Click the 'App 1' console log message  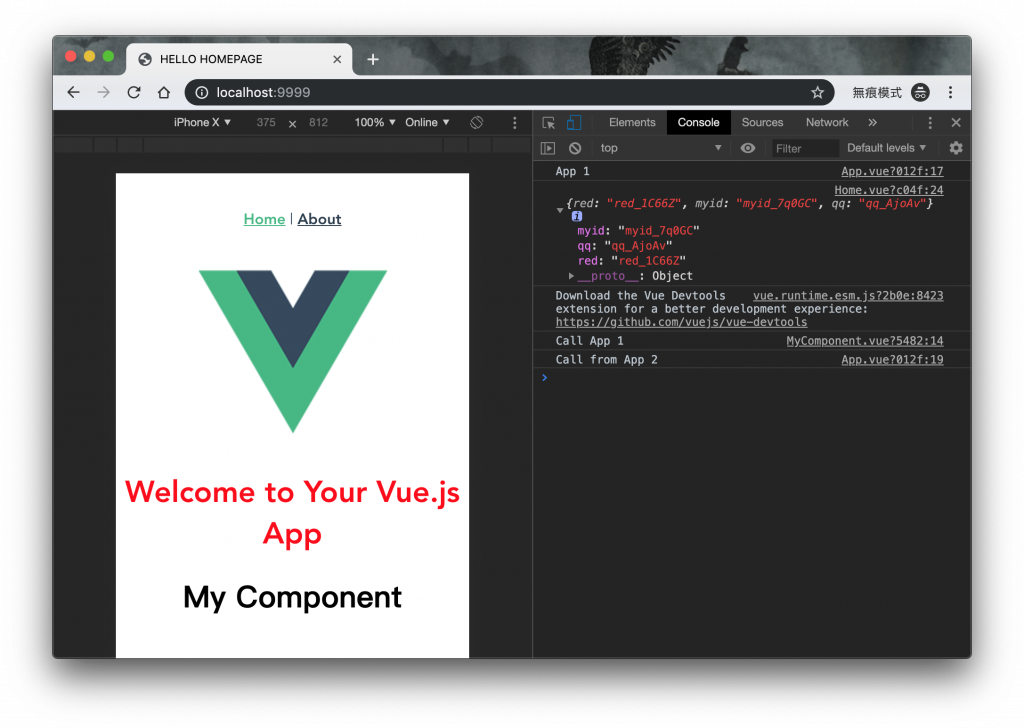[x=572, y=172]
